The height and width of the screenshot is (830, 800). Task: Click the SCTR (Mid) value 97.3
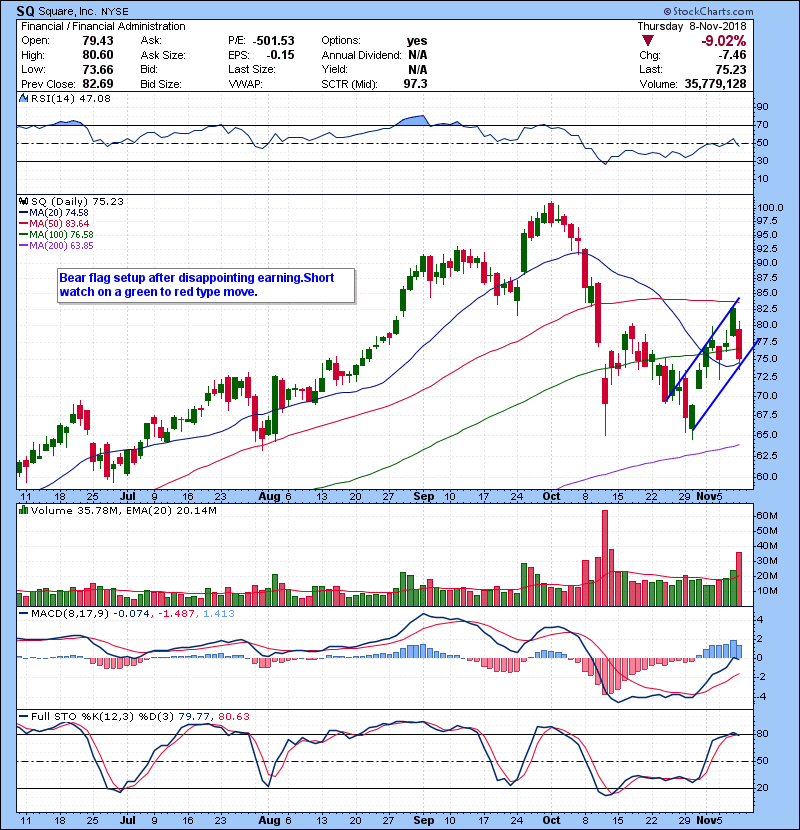click(415, 84)
